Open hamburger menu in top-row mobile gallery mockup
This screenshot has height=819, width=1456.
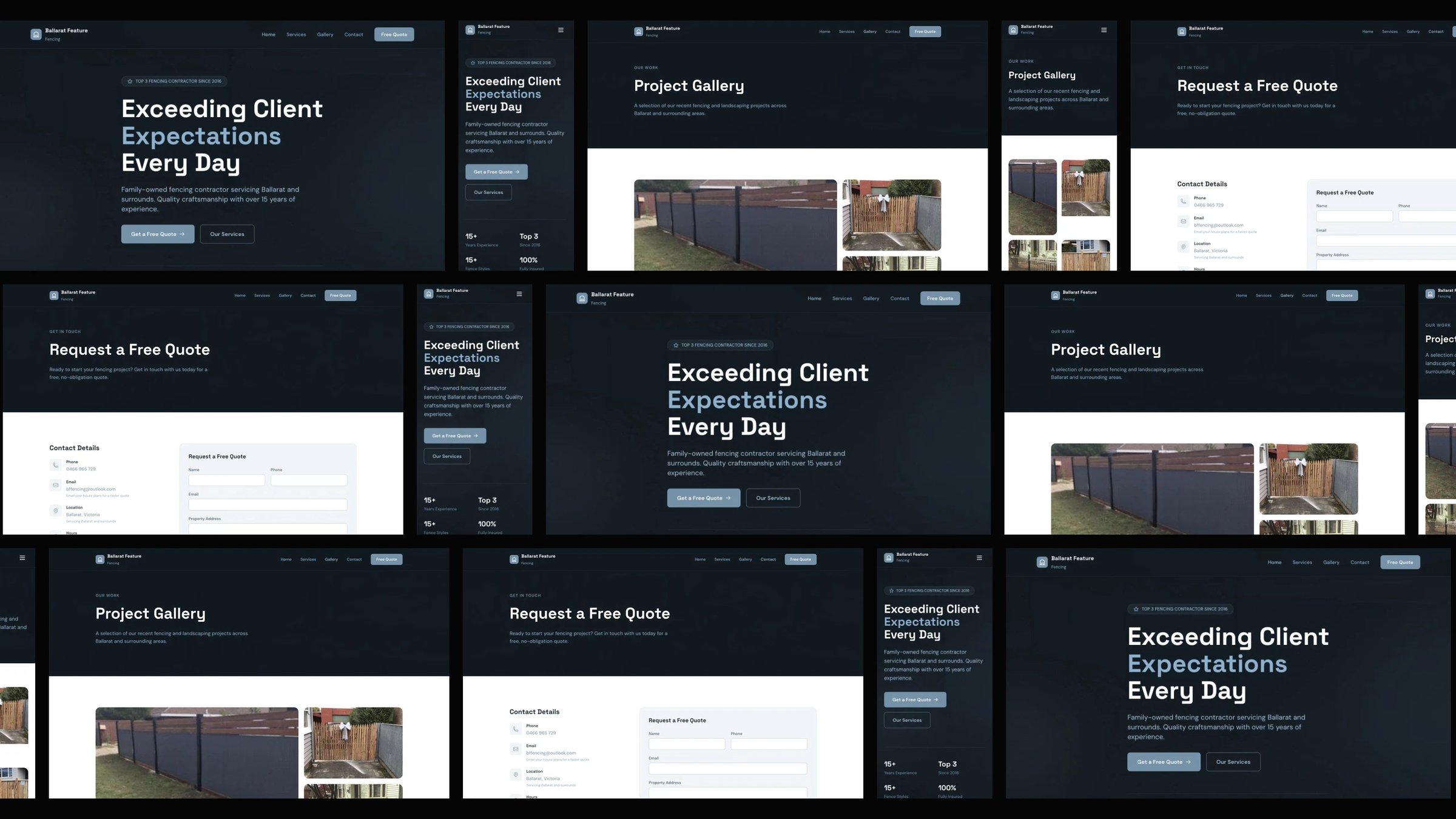1104,30
